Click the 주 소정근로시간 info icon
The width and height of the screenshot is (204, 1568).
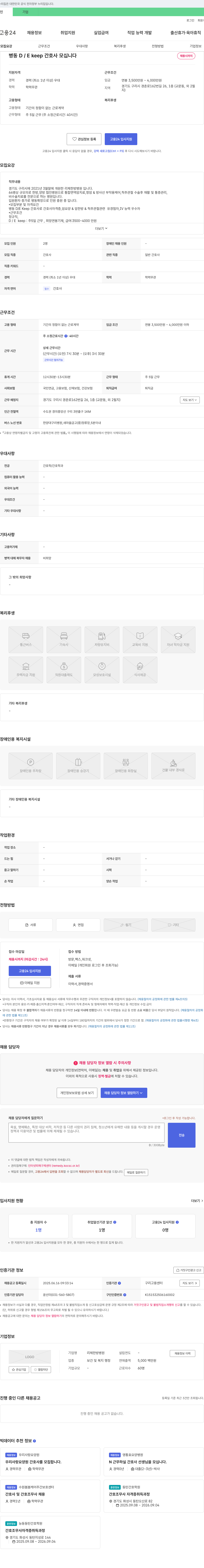[66, 336]
